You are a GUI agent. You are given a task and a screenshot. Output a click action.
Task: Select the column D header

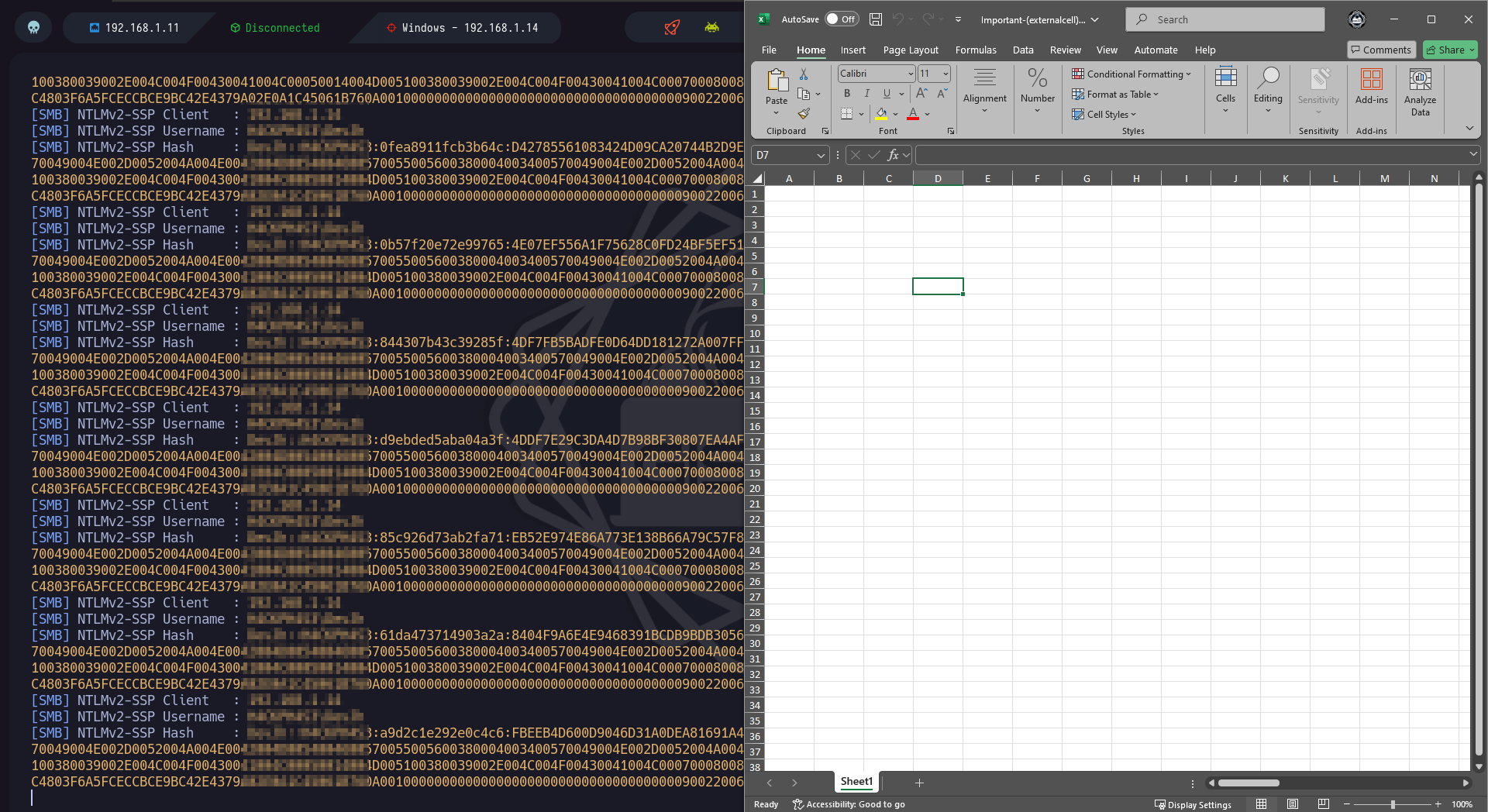[938, 179]
